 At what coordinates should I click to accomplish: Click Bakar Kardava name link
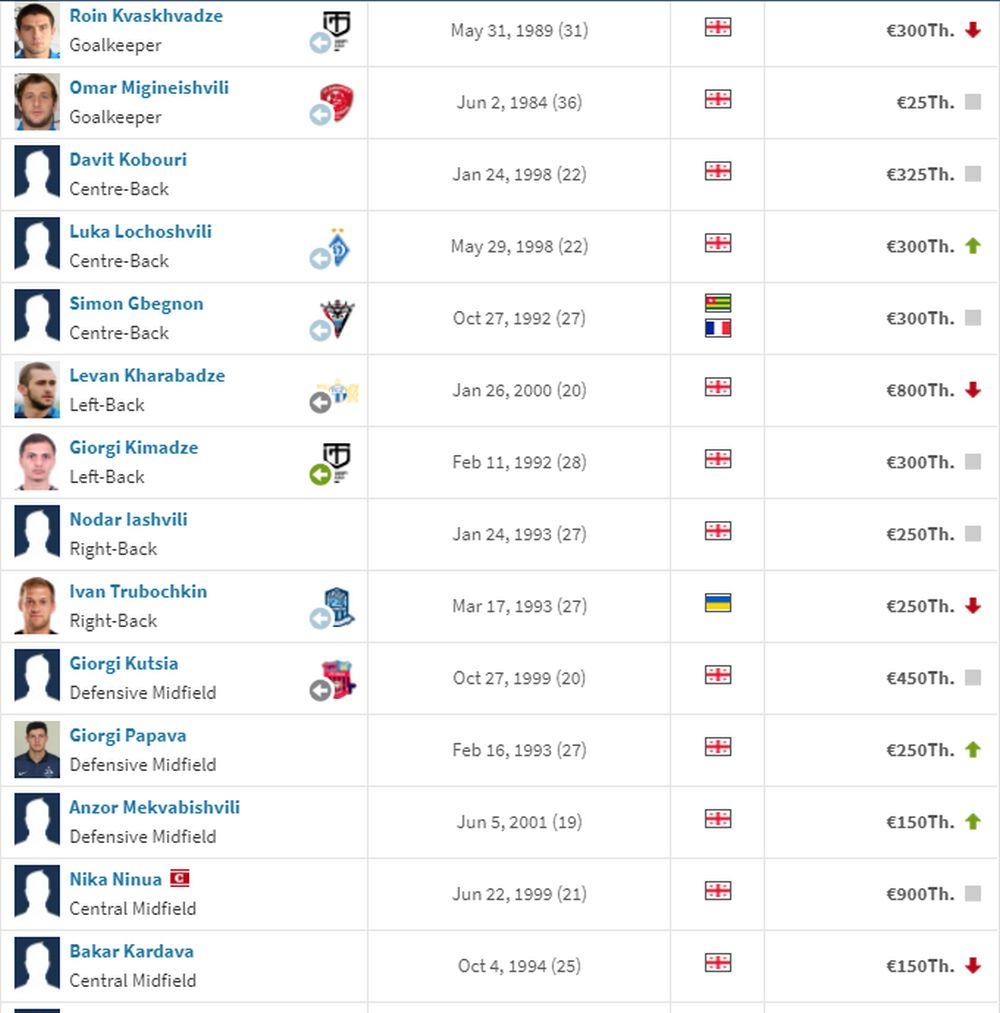click(131, 951)
